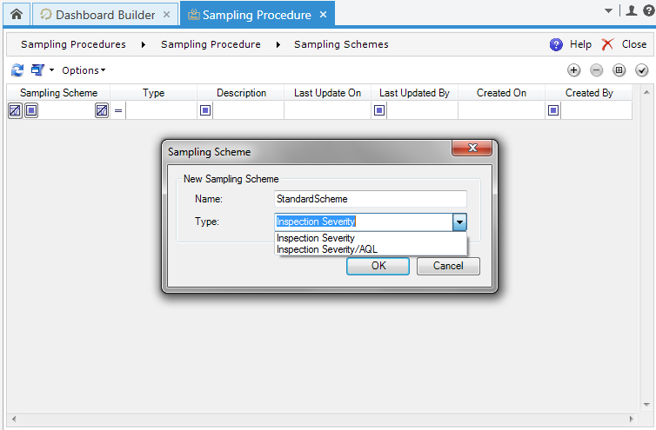Open the tab list dropdown arrow

(608, 11)
